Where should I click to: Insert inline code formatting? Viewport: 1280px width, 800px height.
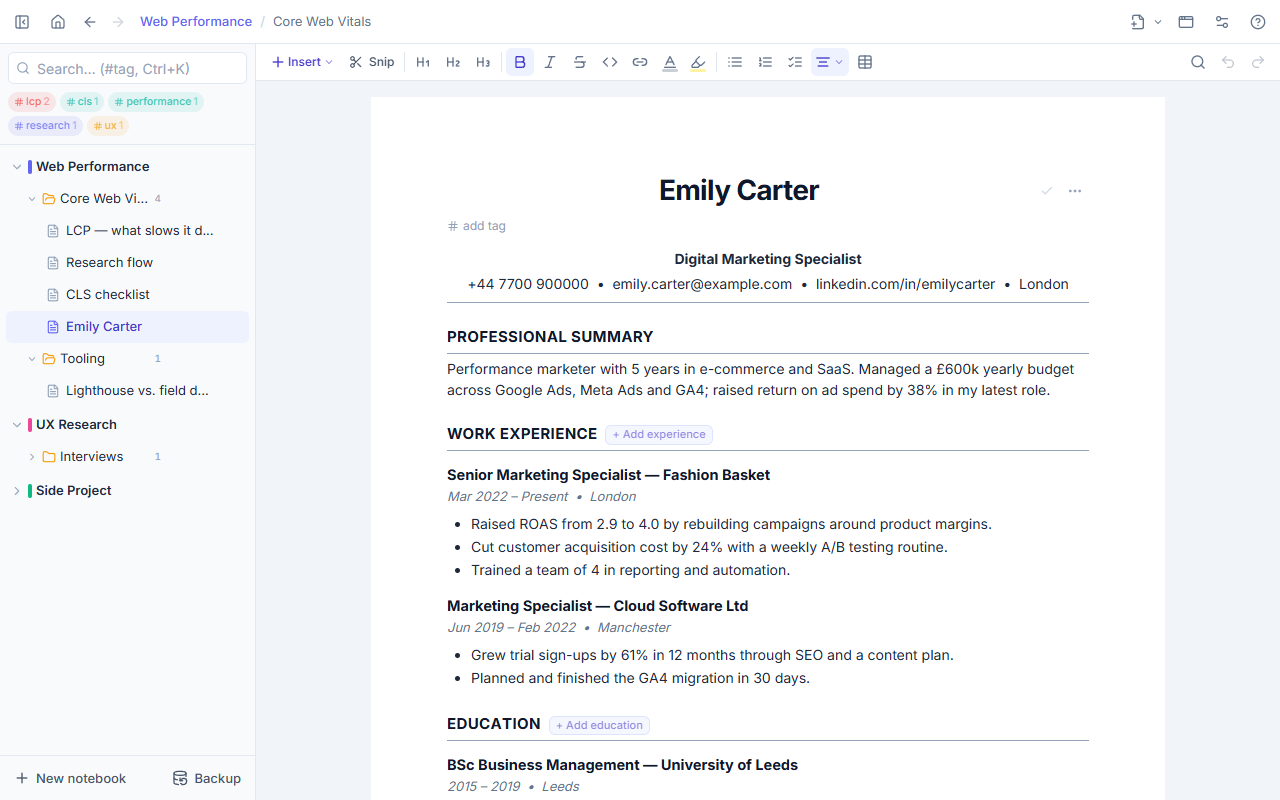(x=610, y=62)
